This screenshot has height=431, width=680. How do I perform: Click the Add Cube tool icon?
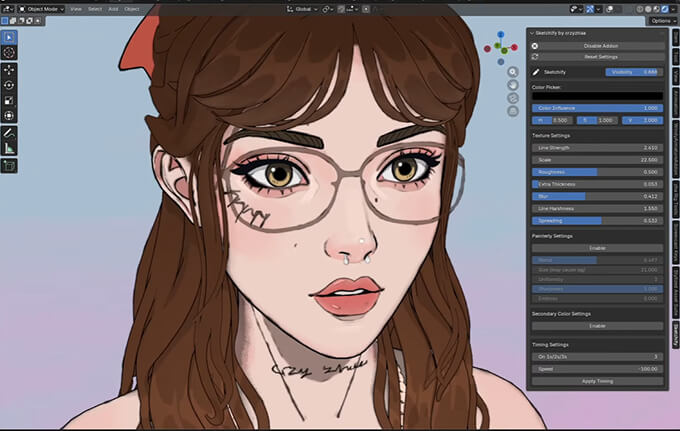[x=9, y=166]
